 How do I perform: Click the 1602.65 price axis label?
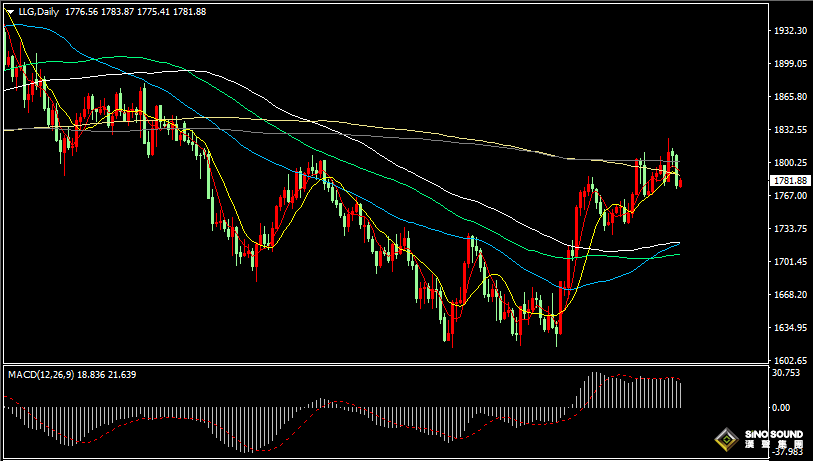pyautogui.click(x=791, y=360)
